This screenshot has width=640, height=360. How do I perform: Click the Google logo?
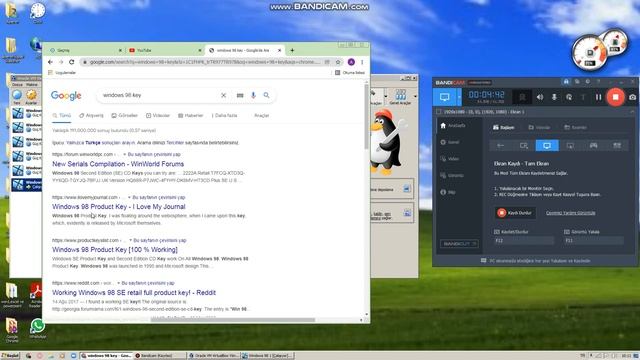coord(66,96)
